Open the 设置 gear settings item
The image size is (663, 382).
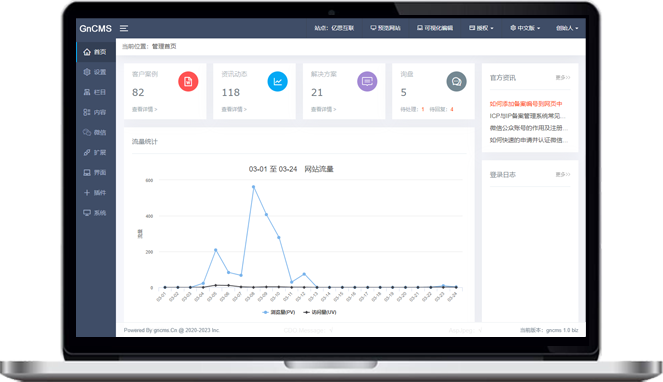(96, 72)
